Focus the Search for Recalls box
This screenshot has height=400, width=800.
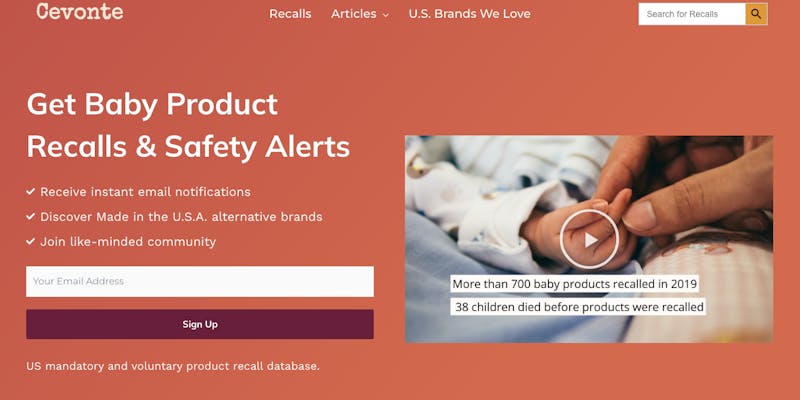(x=692, y=14)
